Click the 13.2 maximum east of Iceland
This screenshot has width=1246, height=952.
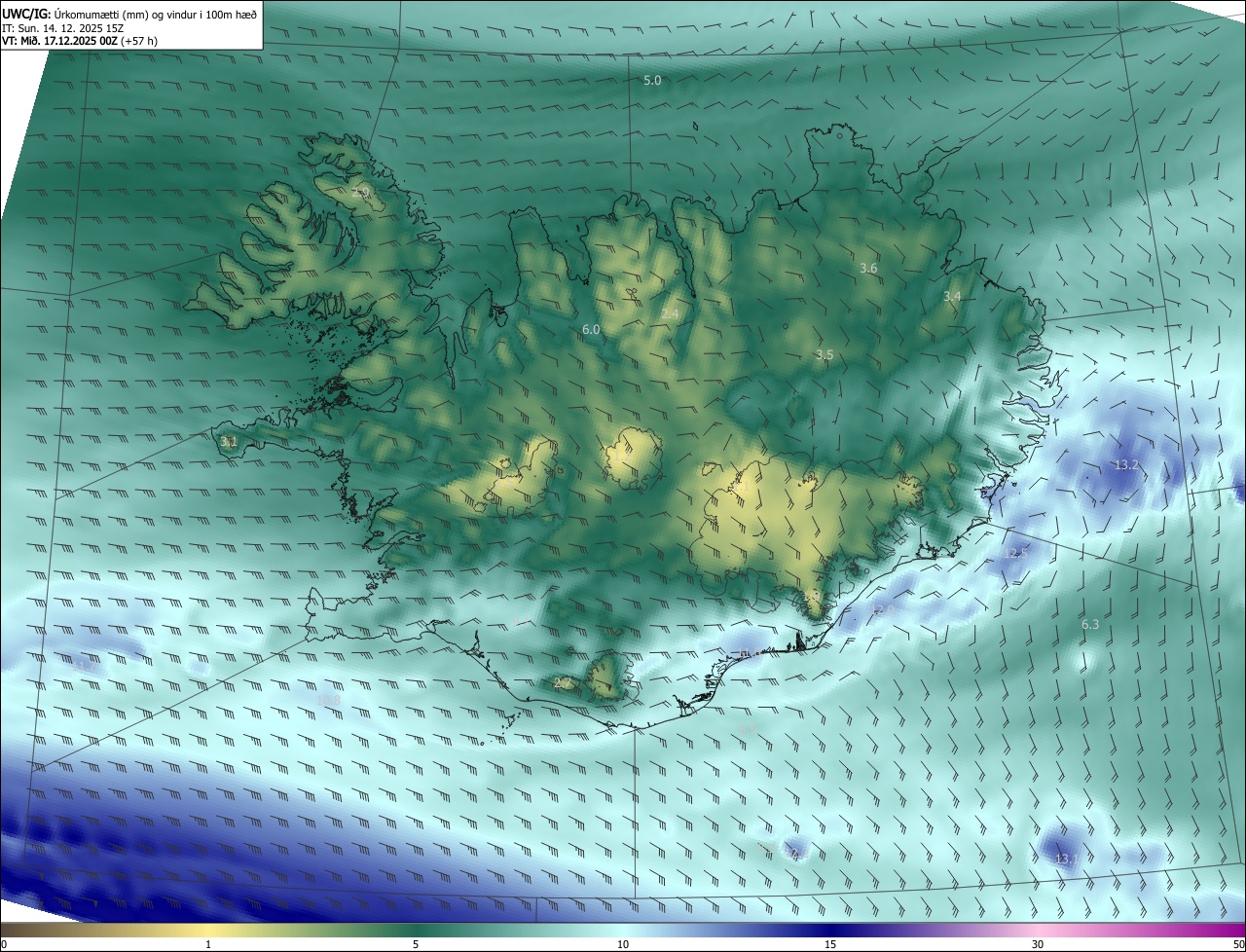click(1126, 464)
